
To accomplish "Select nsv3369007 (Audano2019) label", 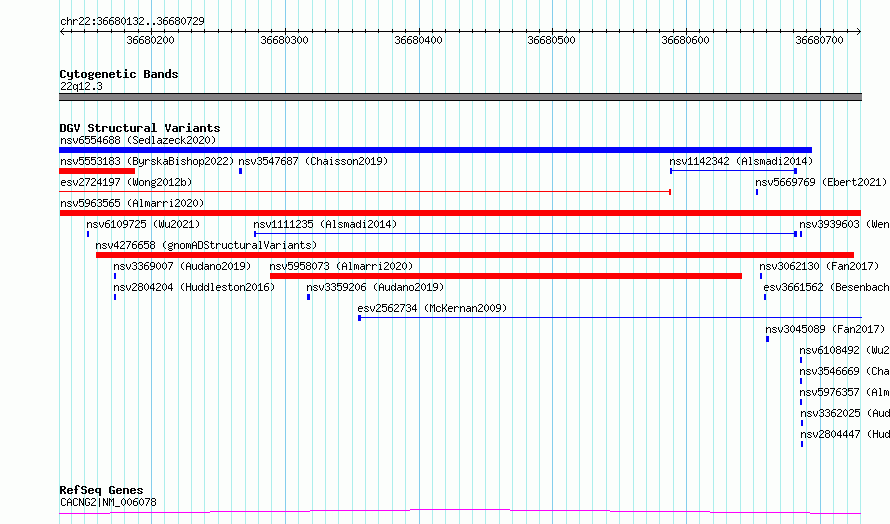I will point(182,266).
